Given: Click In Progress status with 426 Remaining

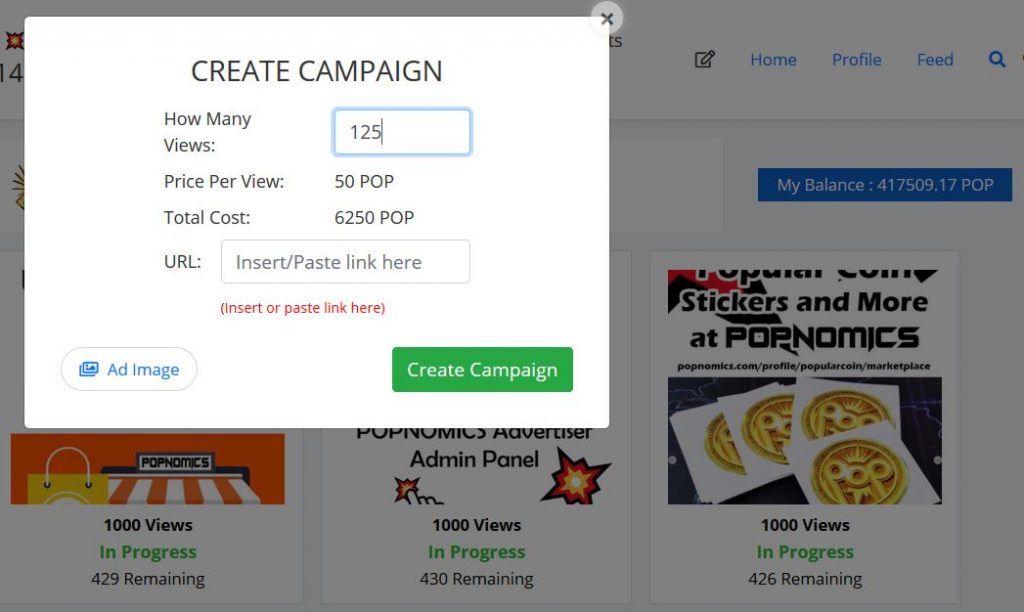Looking at the screenshot, I should 805,552.
